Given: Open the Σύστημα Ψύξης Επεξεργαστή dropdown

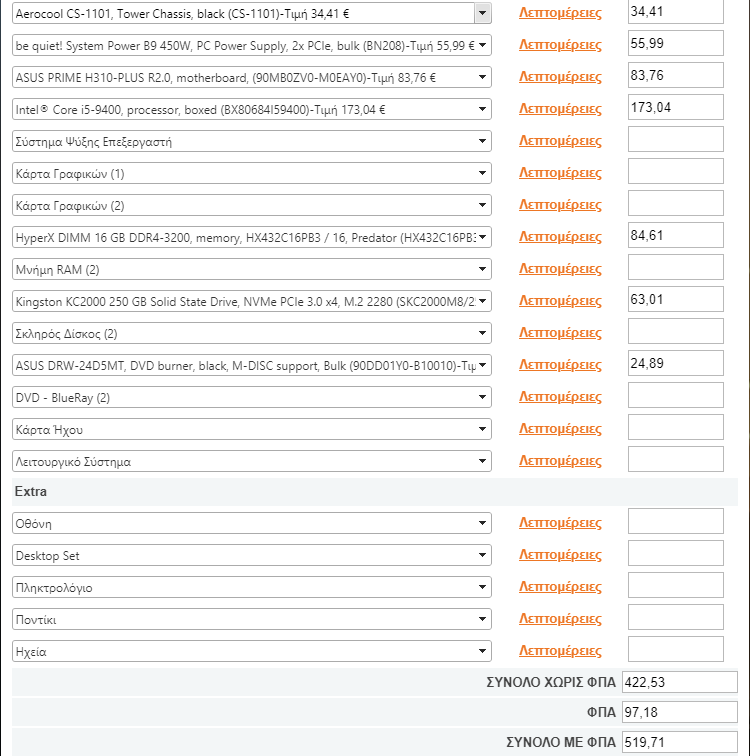Looking at the screenshot, I should point(252,141).
